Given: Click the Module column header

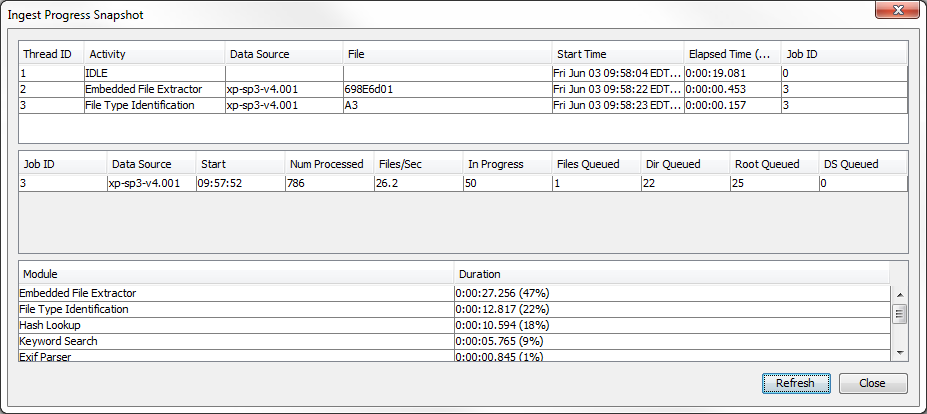Looking at the screenshot, I should 236,274.
